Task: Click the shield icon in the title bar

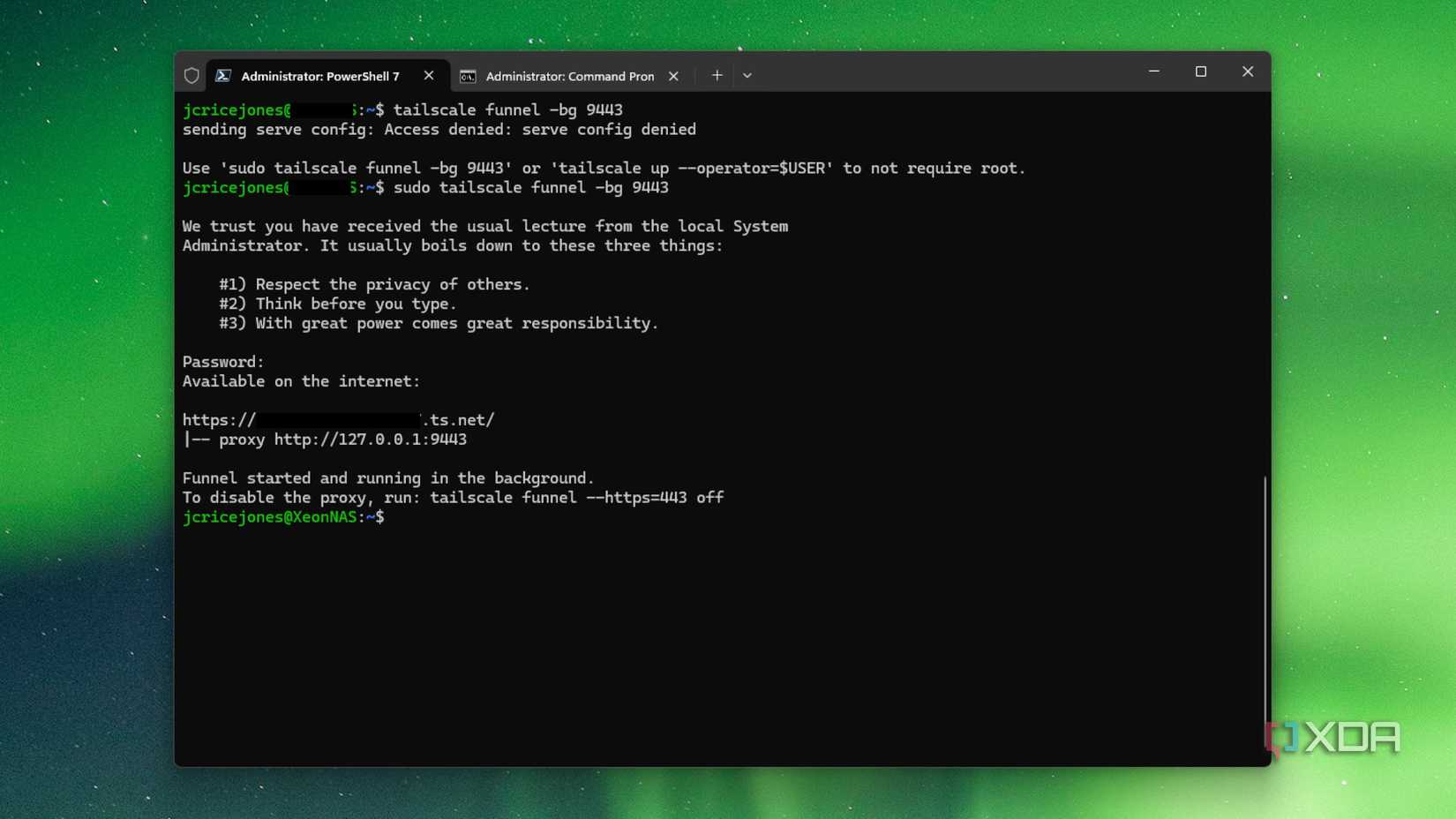Action: [x=191, y=75]
